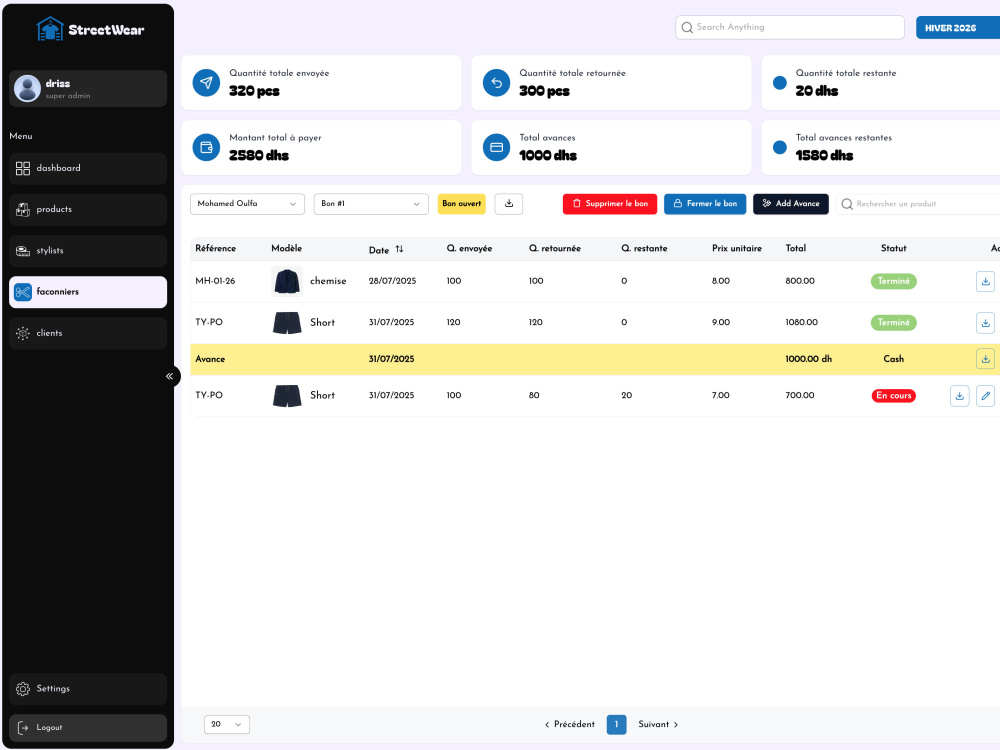The height and width of the screenshot is (750, 1000).
Task: Download the MH-01-26 row
Action: (x=985, y=281)
